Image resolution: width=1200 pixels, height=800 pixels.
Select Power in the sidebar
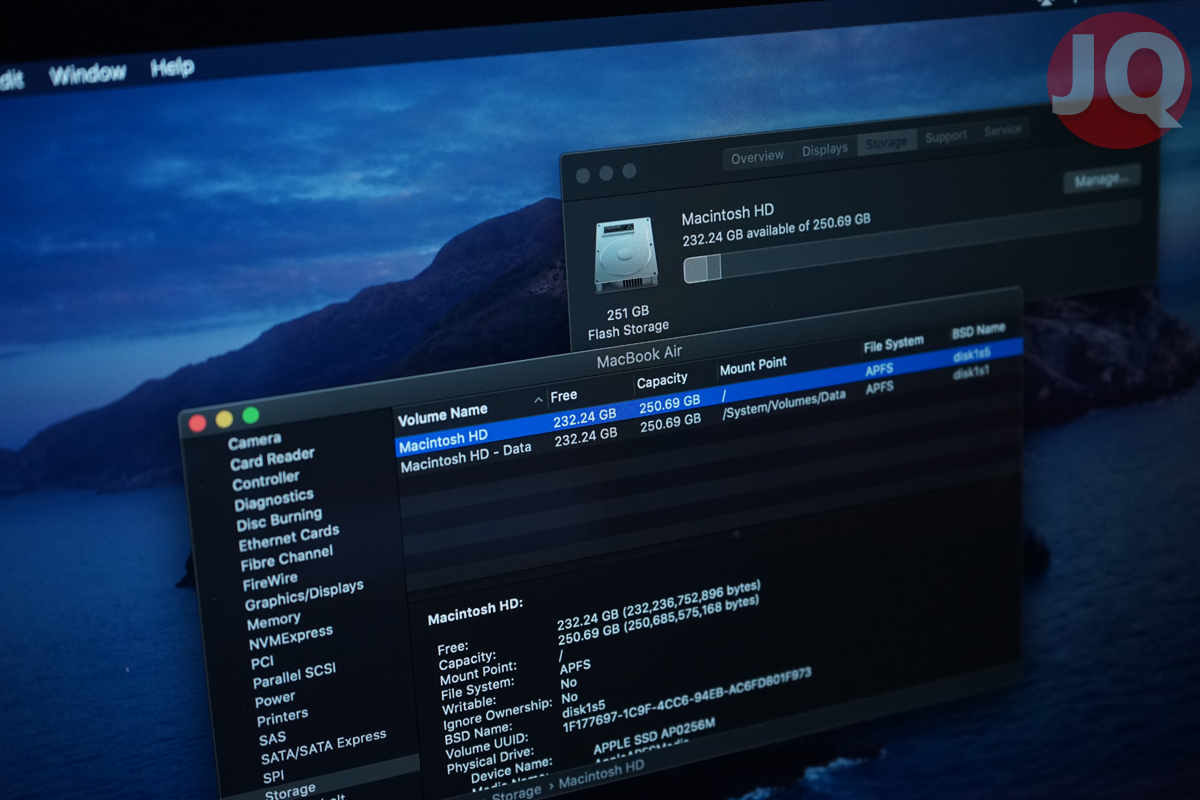275,699
